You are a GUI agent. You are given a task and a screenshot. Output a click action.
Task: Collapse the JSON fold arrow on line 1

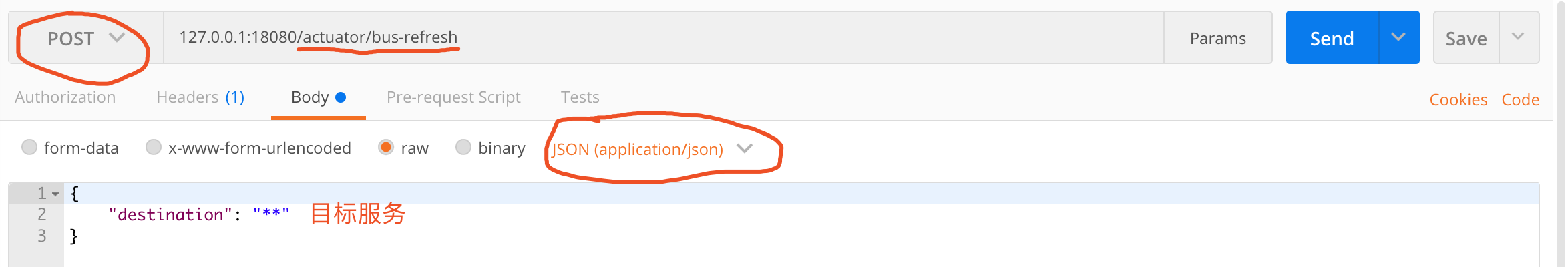point(55,194)
